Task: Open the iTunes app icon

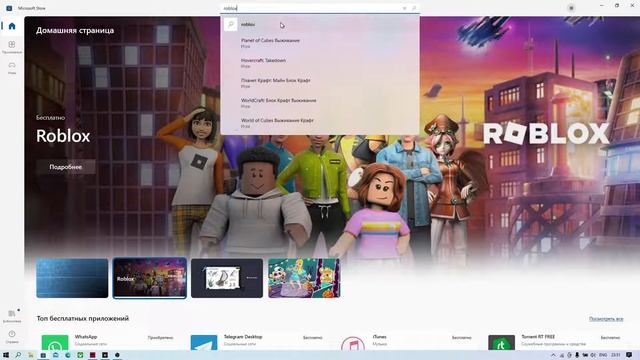Action: [x=353, y=344]
